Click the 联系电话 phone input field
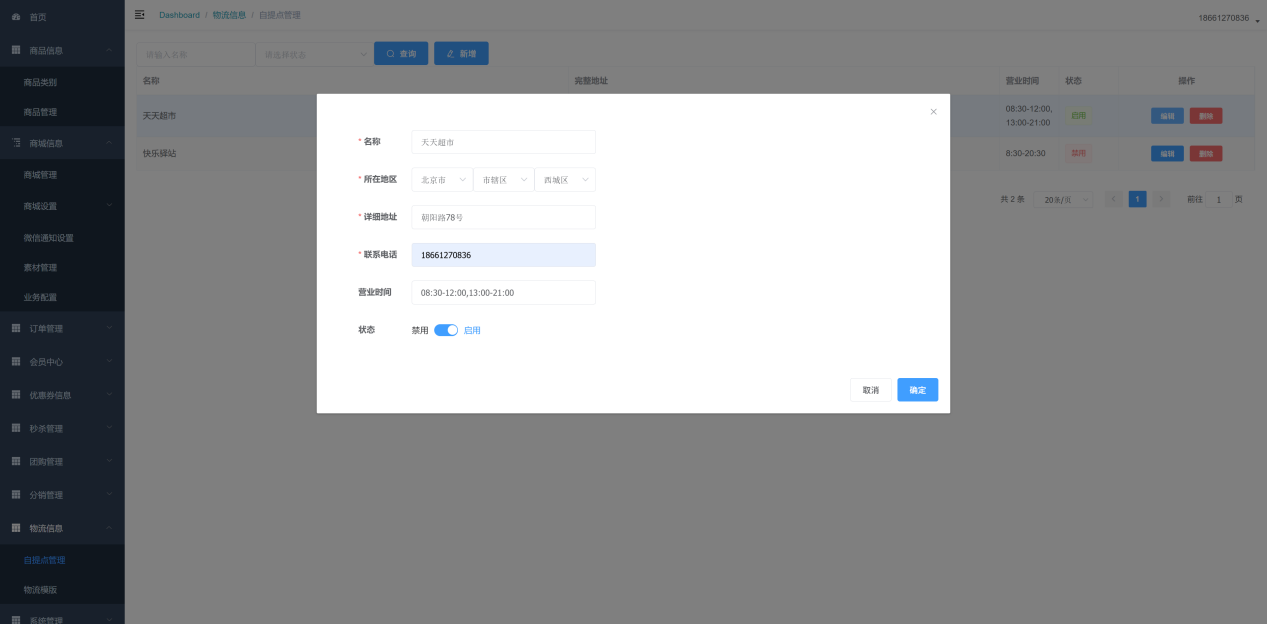Viewport: 1267px width, 624px height. coord(503,255)
